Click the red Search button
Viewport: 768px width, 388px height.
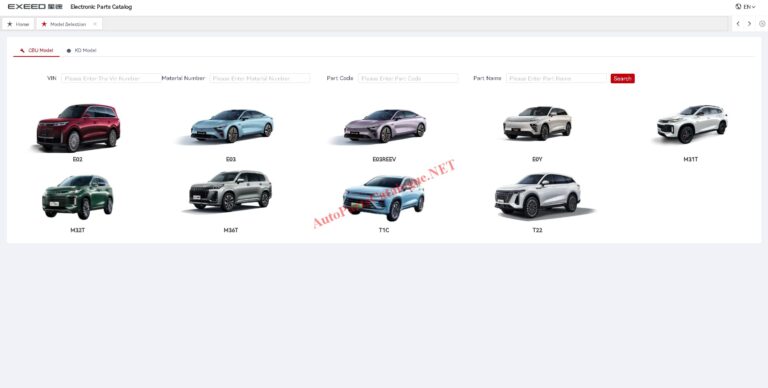pyautogui.click(x=623, y=78)
